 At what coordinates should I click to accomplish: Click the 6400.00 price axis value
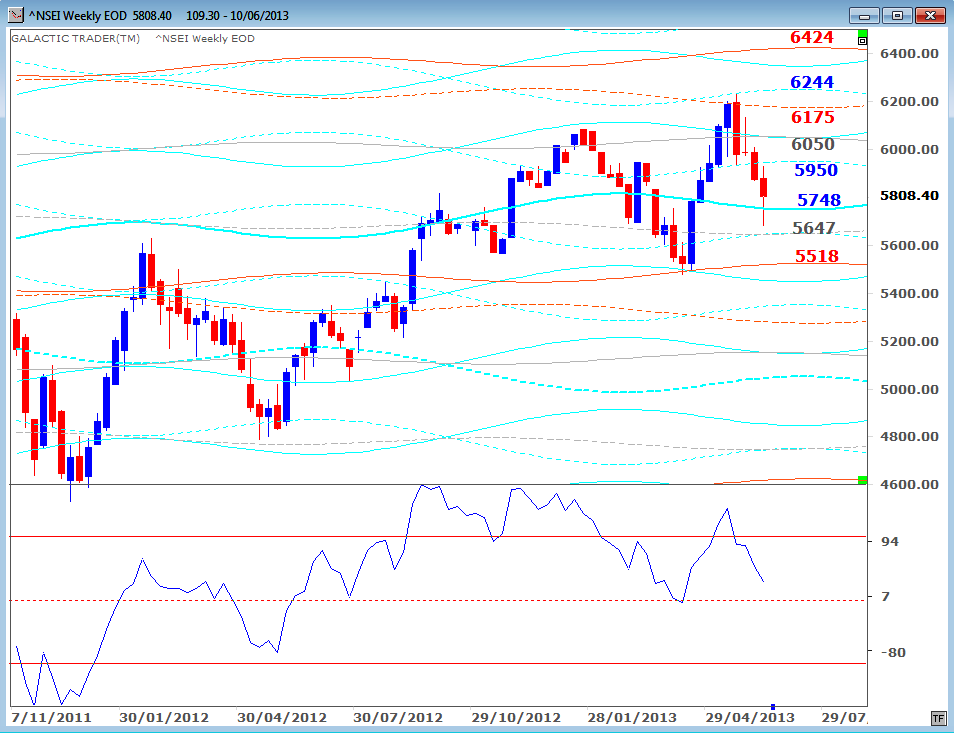[910, 54]
